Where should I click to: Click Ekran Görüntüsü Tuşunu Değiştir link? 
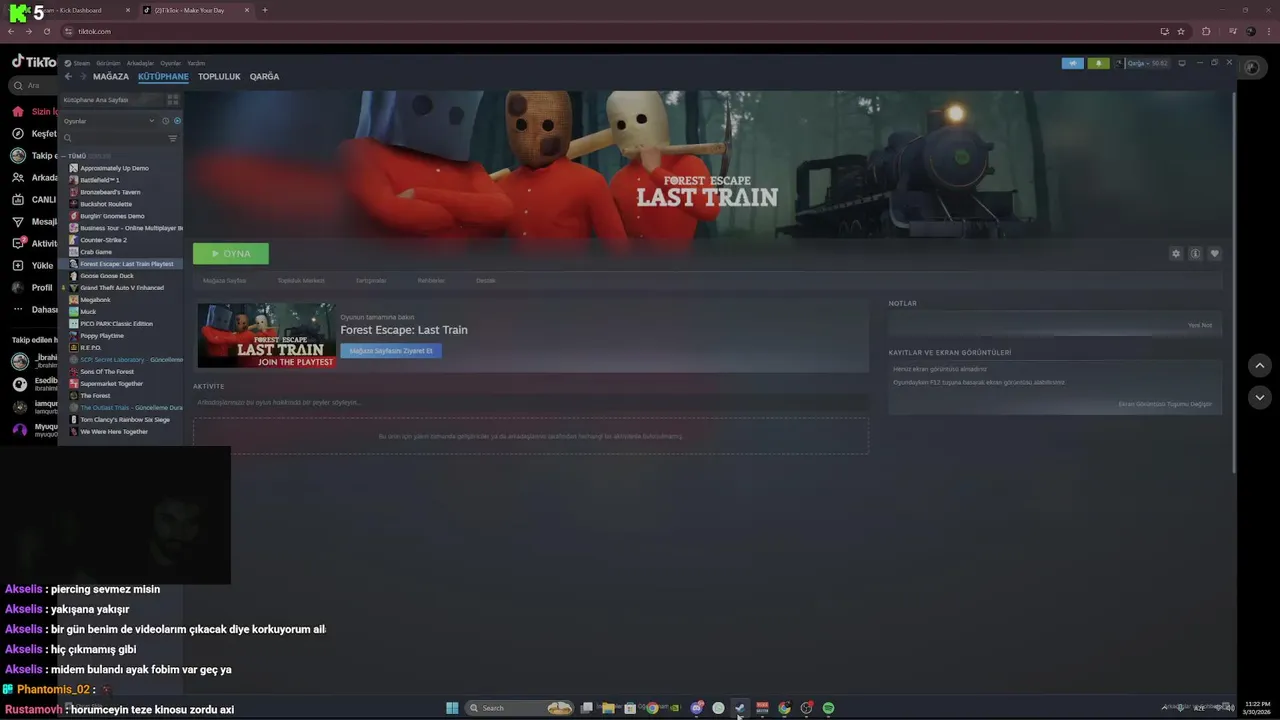1165,404
